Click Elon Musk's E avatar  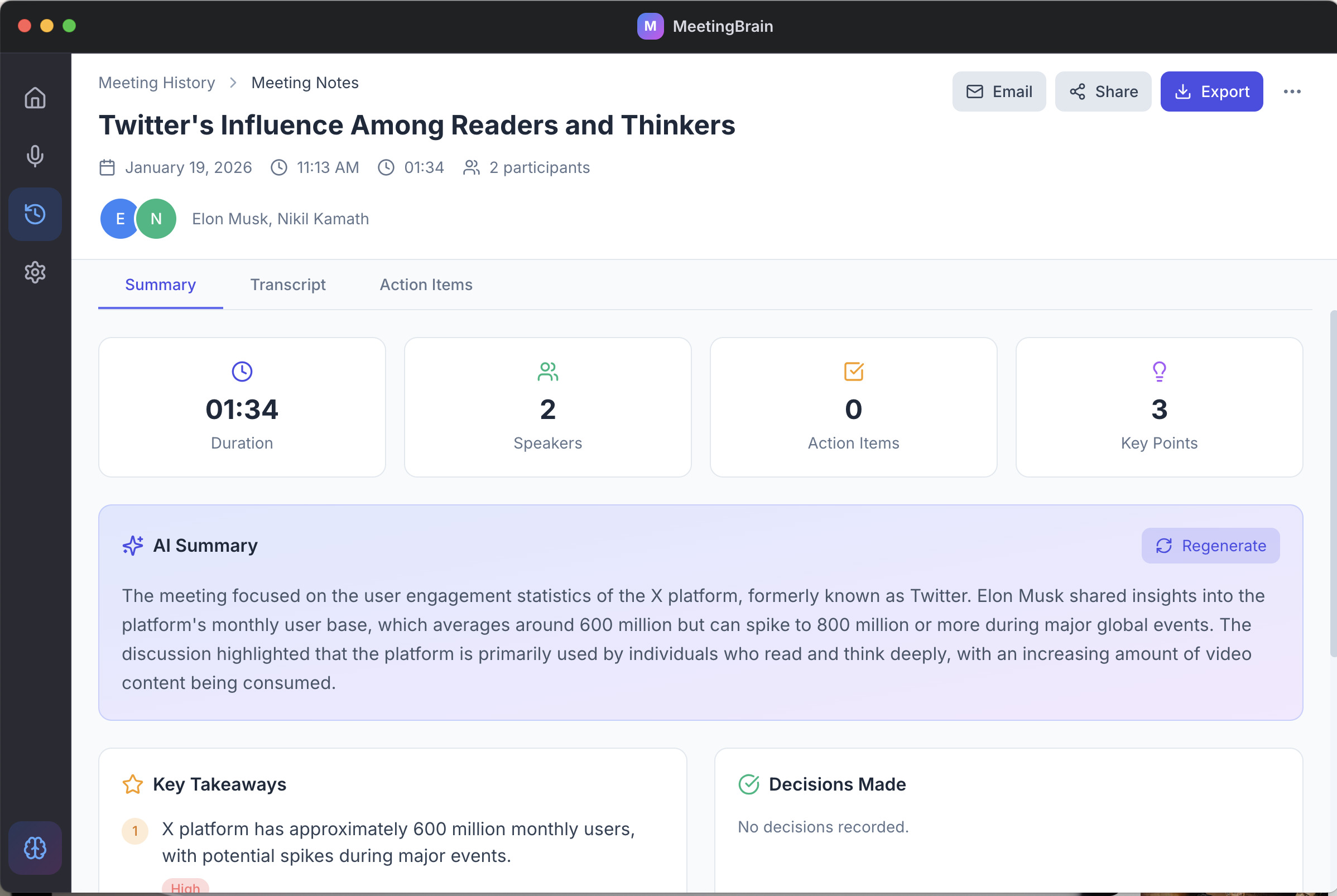pos(119,219)
